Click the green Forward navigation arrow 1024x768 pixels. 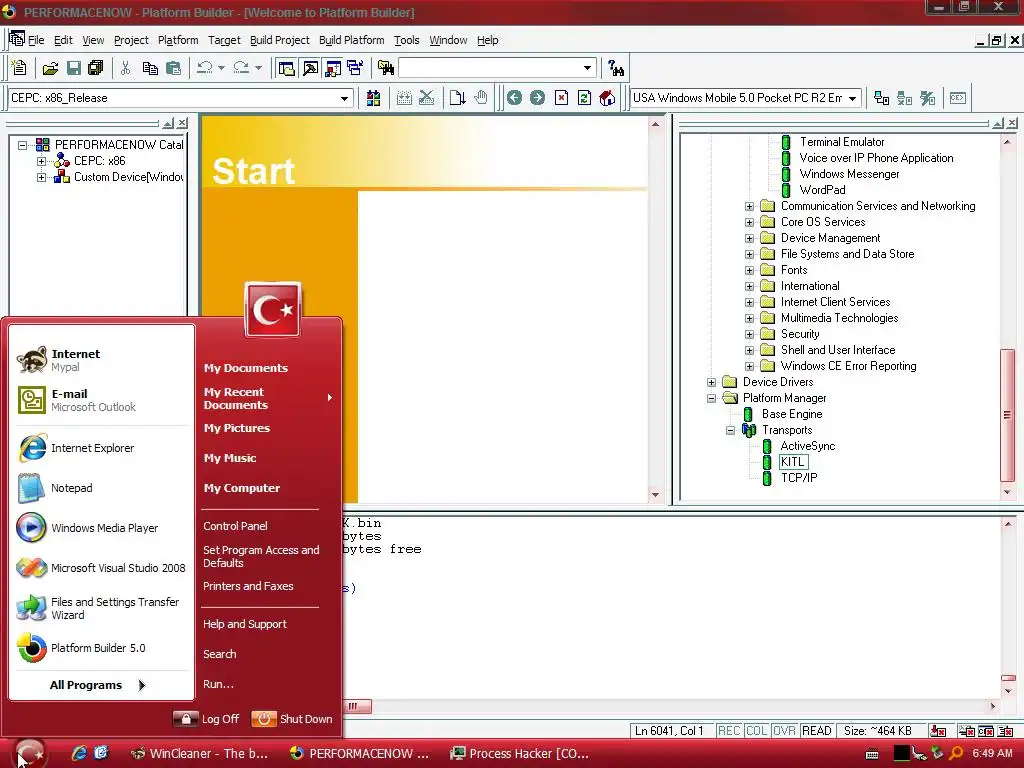click(x=537, y=98)
